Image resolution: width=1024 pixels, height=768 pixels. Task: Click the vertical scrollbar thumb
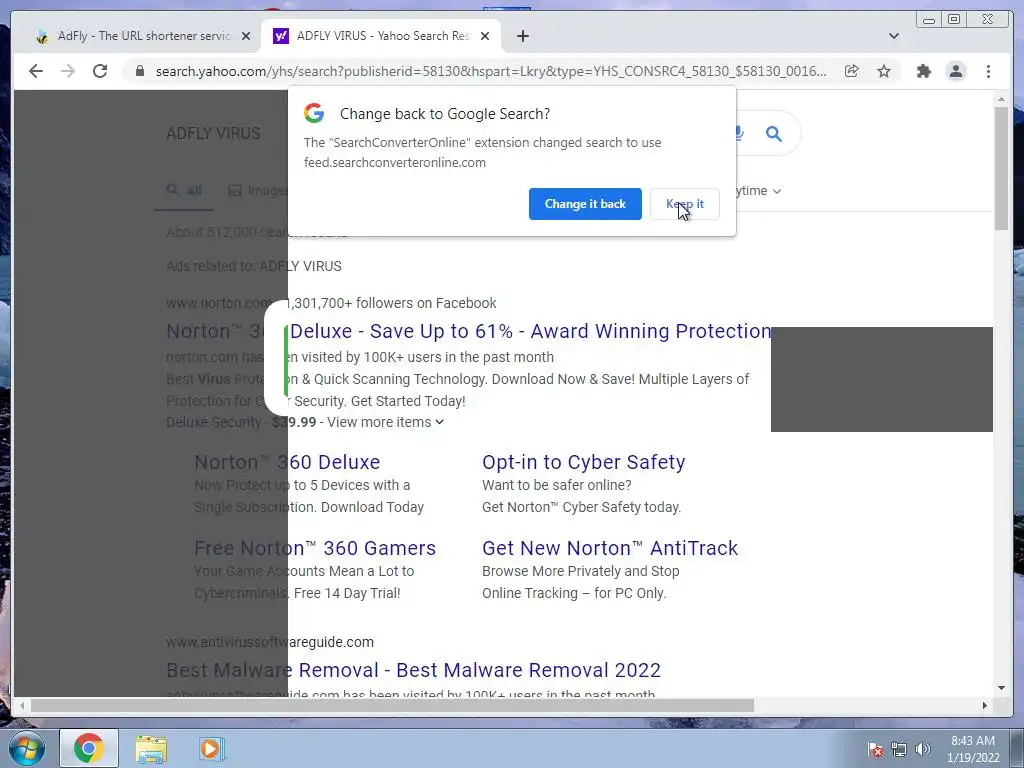[x=1001, y=168]
